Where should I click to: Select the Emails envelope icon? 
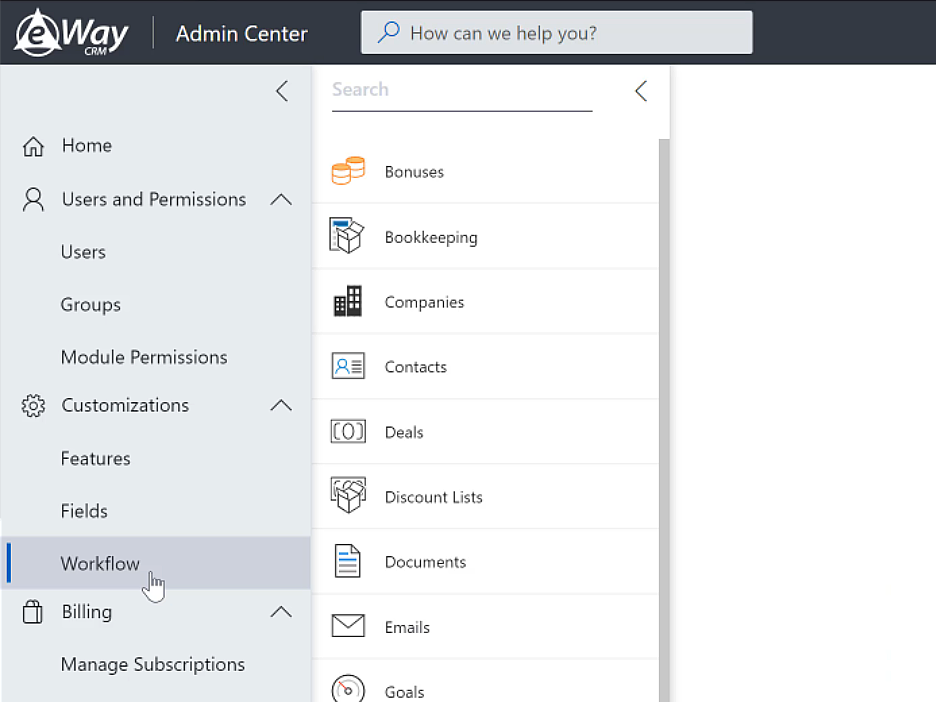348,626
